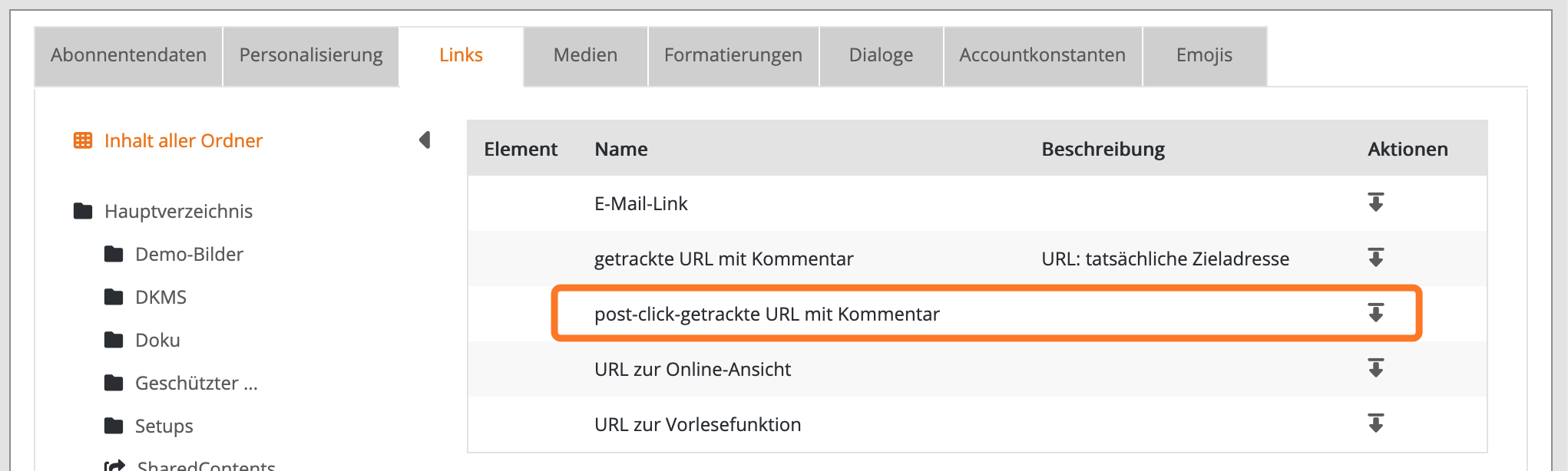Click the Name column header
Image resolution: width=1568 pixels, height=471 pixels.
click(x=621, y=149)
